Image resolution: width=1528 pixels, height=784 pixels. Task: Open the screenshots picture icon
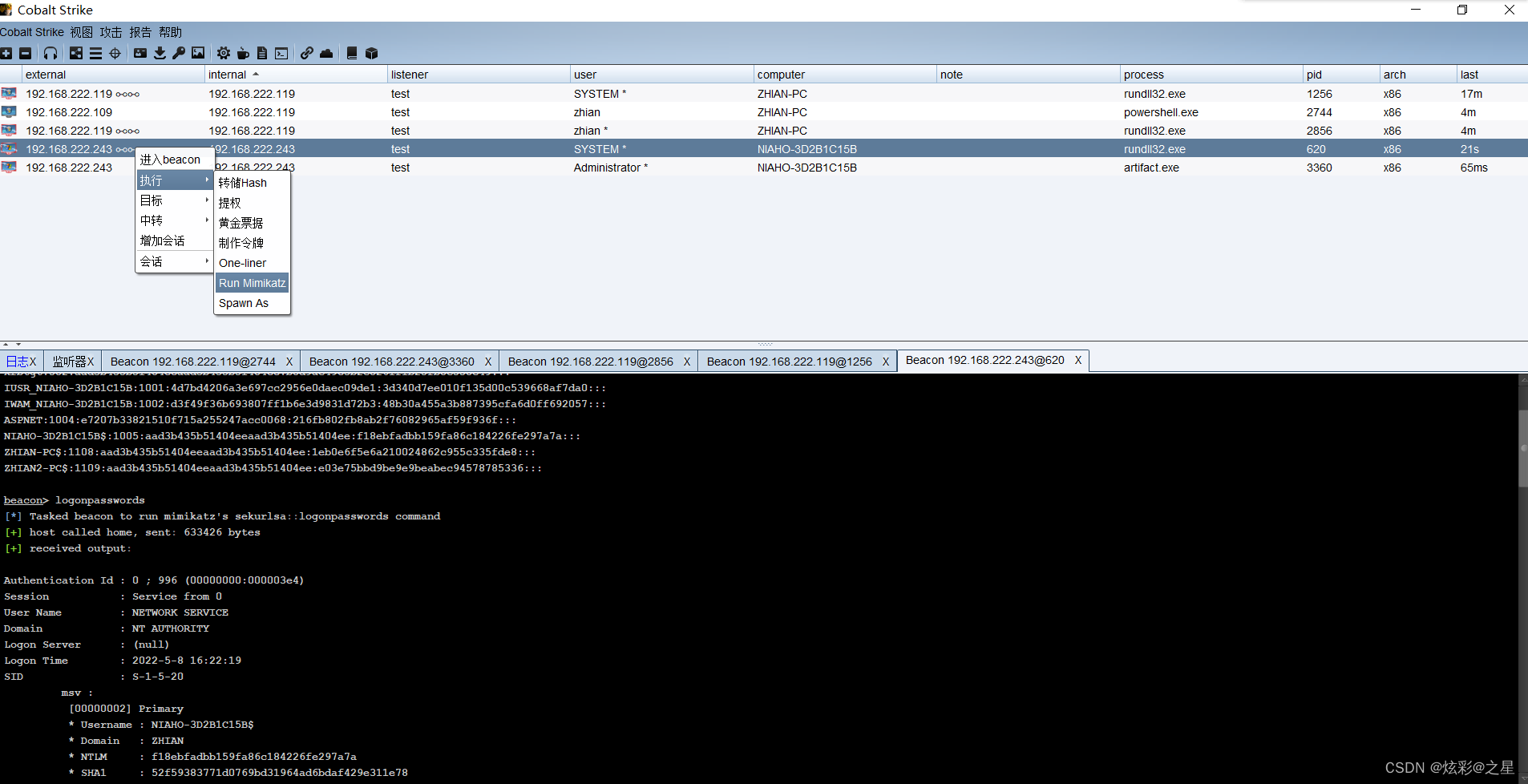click(x=198, y=53)
